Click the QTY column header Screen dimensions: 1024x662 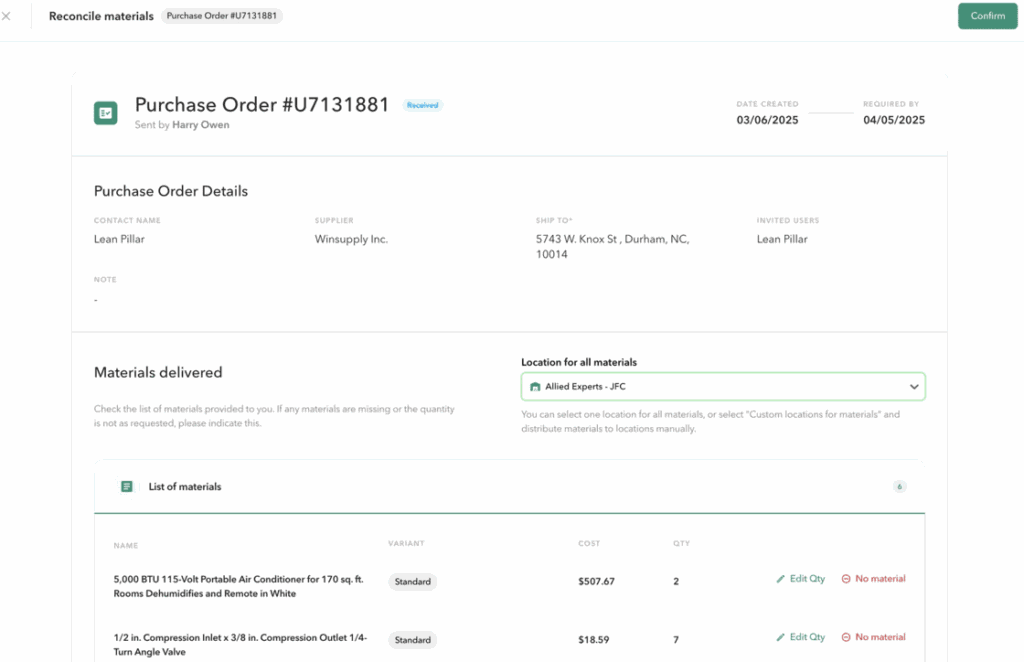pyautogui.click(x=682, y=543)
